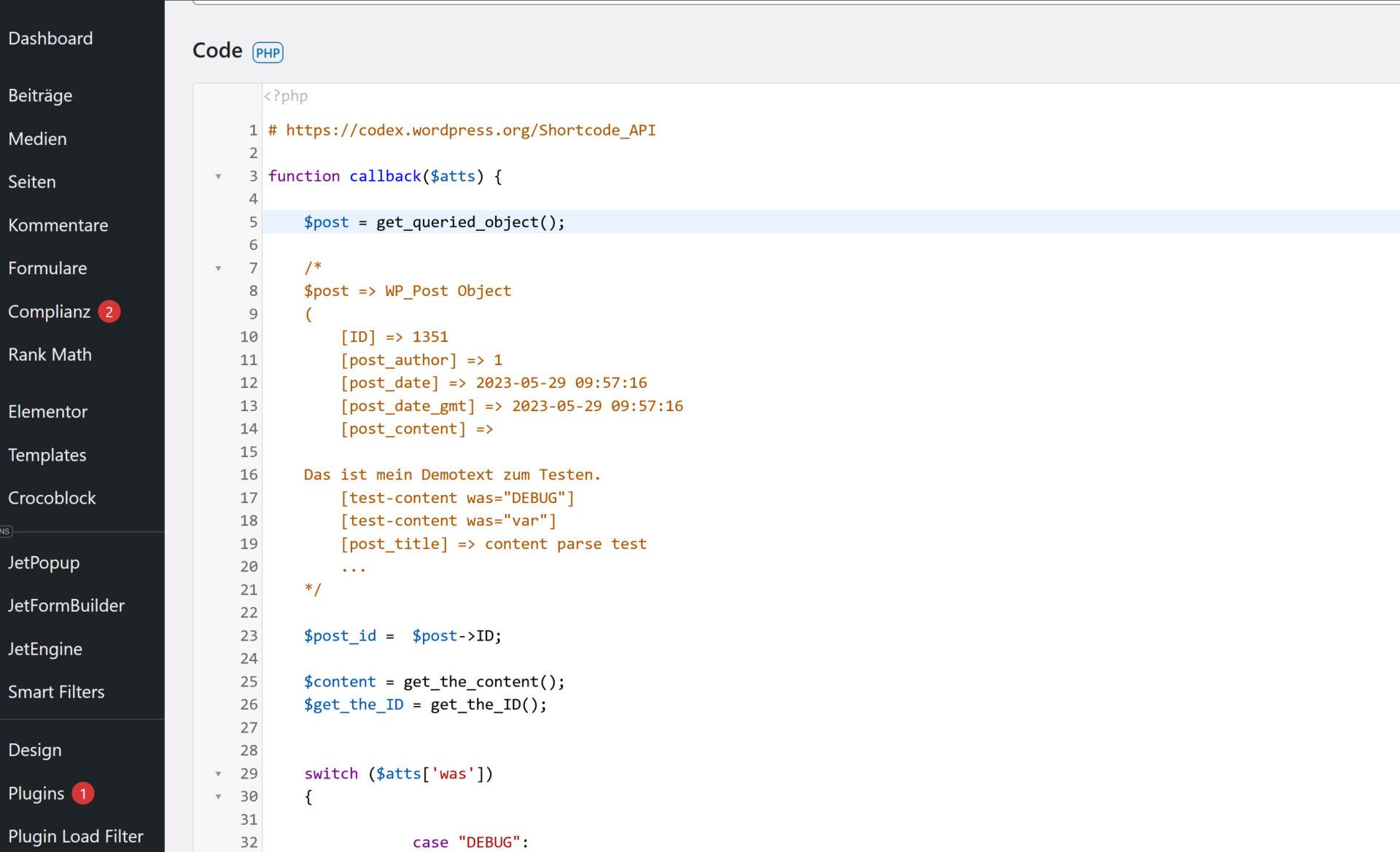Click the Code section heading

click(x=217, y=50)
